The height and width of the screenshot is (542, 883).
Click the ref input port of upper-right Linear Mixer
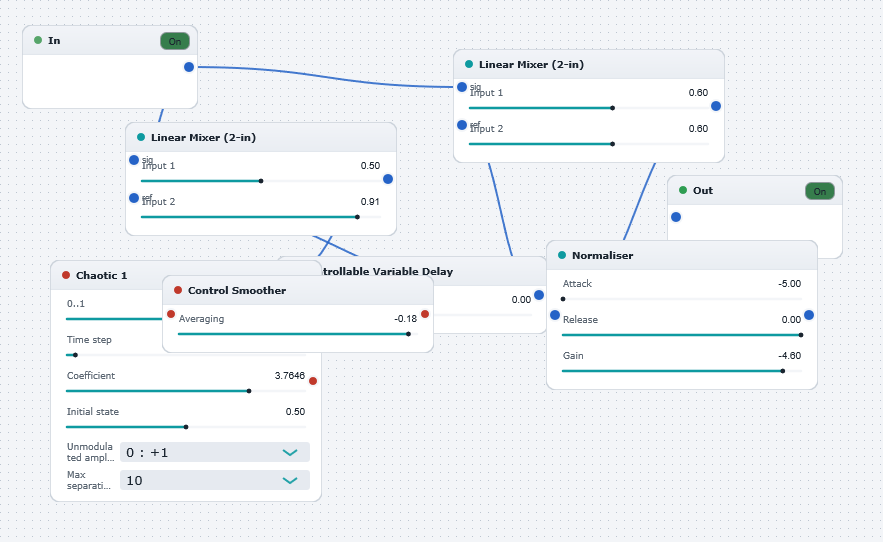[462, 125]
